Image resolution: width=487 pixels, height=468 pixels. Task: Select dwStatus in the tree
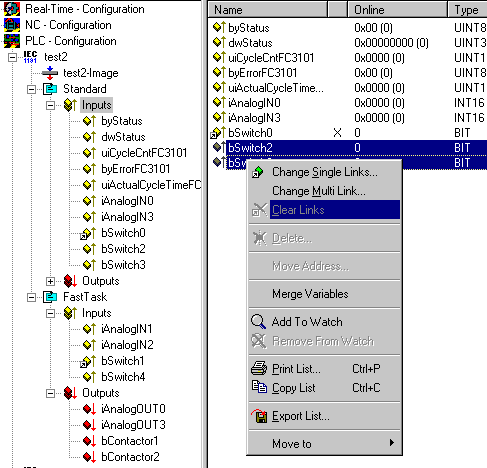pos(123,137)
